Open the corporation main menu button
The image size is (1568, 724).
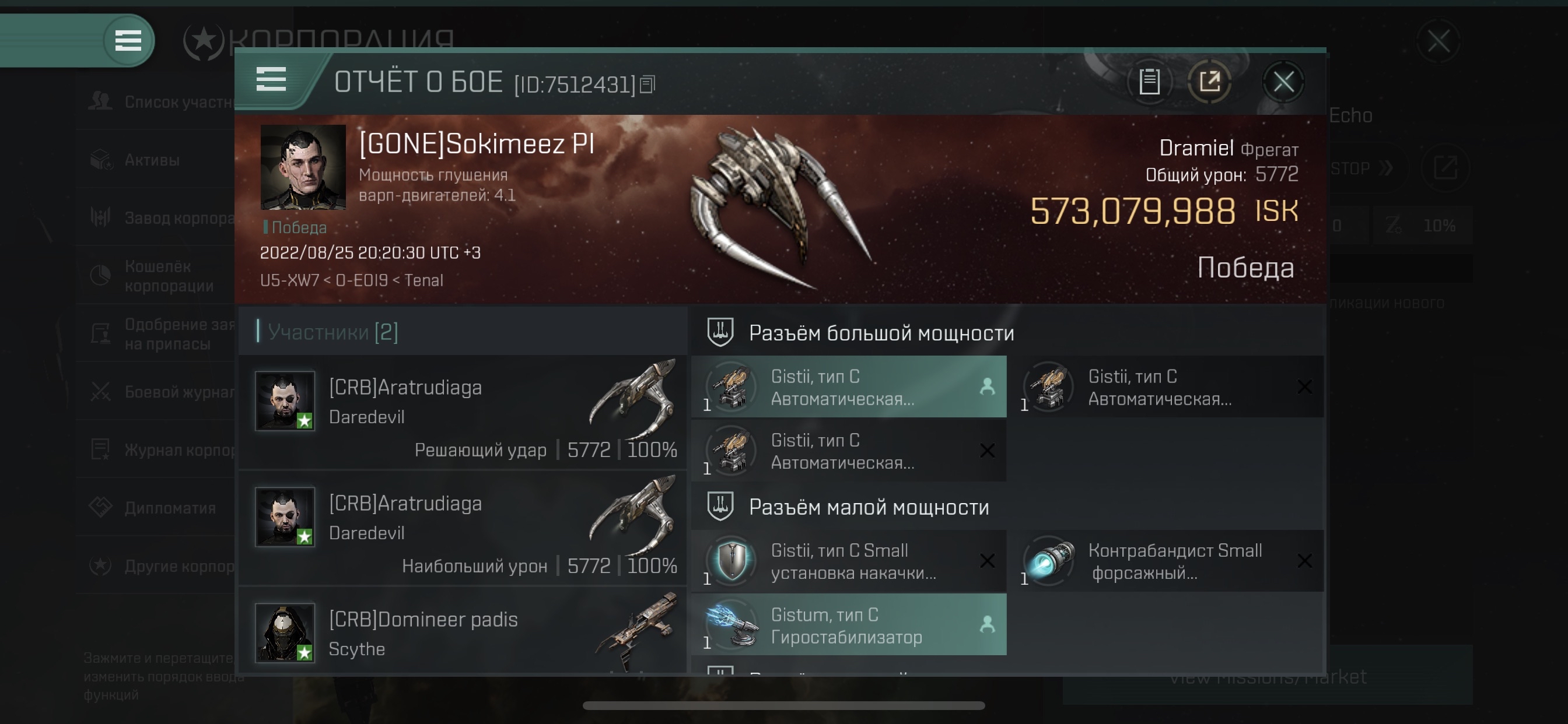click(x=128, y=41)
